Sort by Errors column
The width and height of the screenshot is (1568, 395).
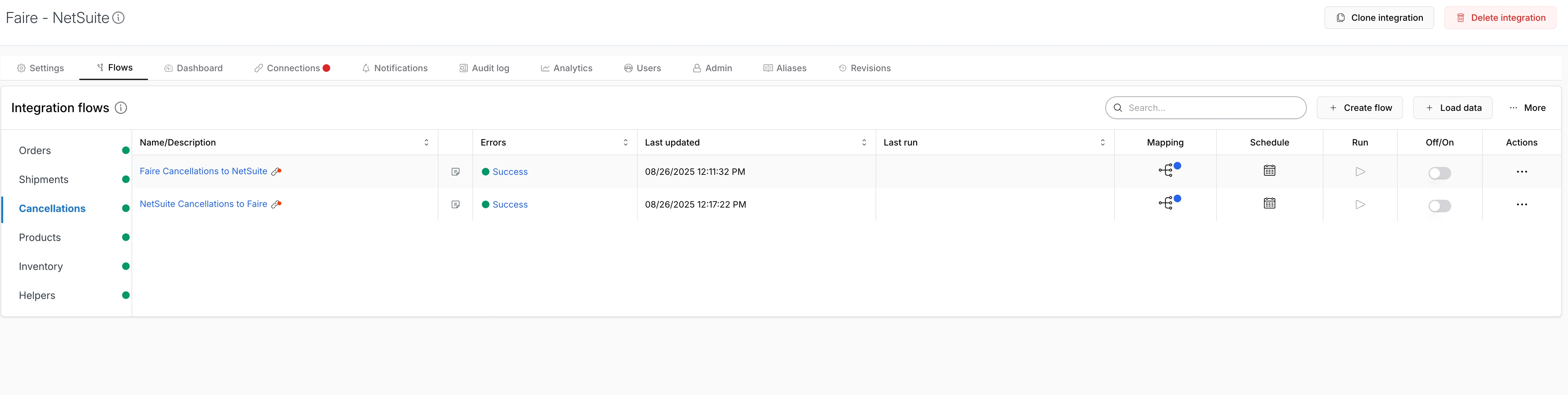pyautogui.click(x=625, y=143)
